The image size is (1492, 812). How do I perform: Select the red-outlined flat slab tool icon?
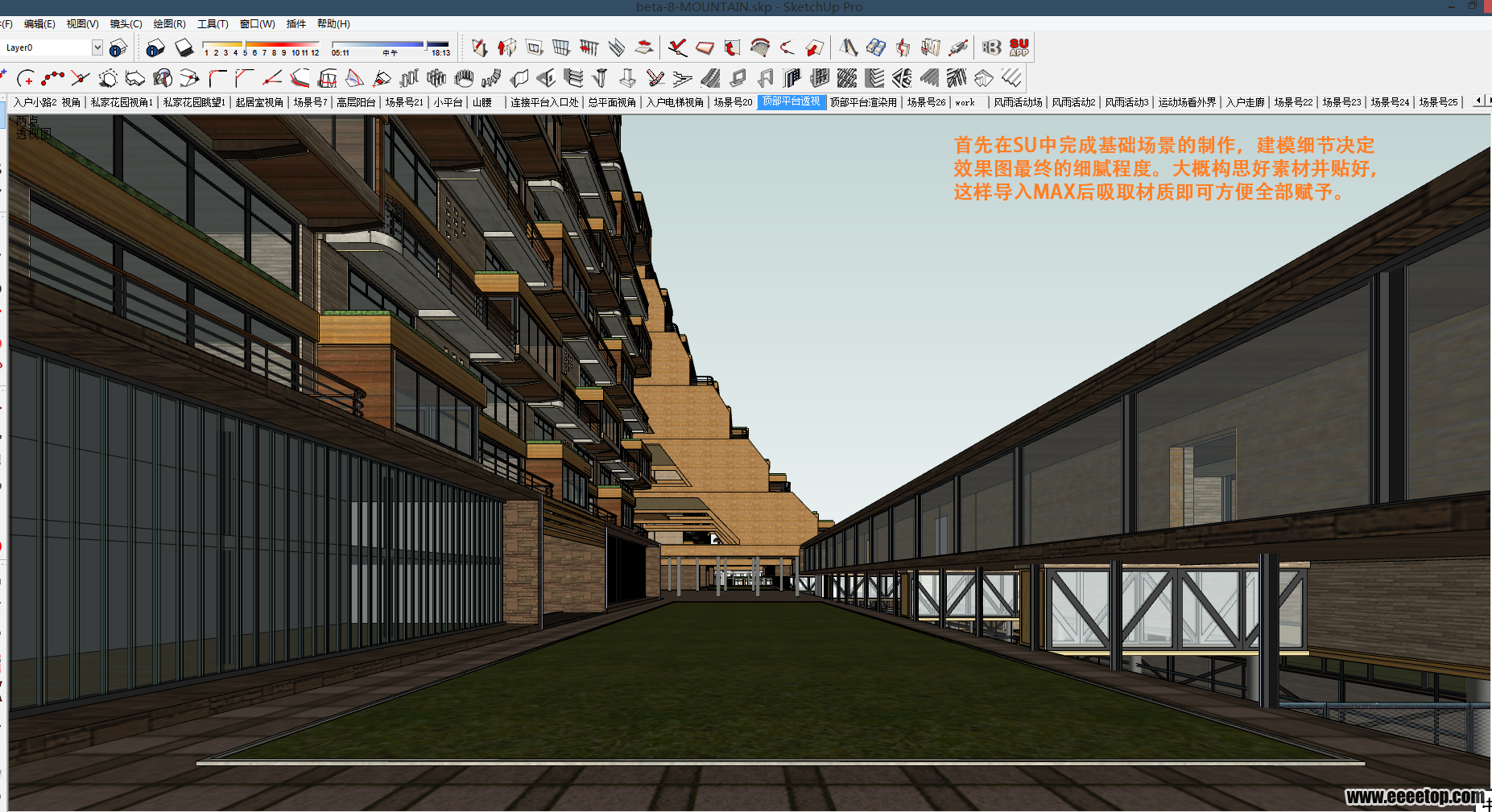tap(705, 47)
